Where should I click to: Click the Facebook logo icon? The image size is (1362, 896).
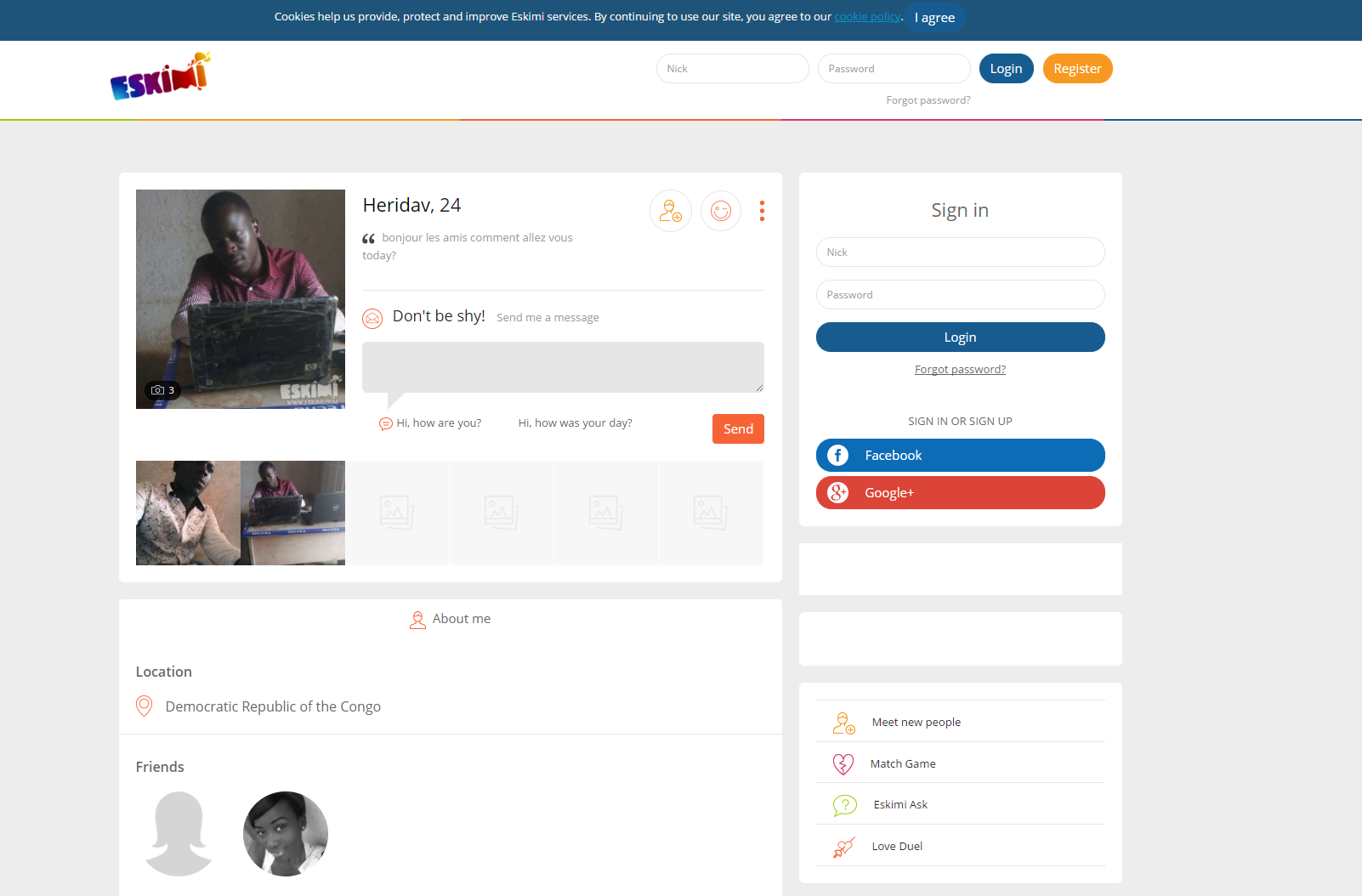click(x=837, y=456)
